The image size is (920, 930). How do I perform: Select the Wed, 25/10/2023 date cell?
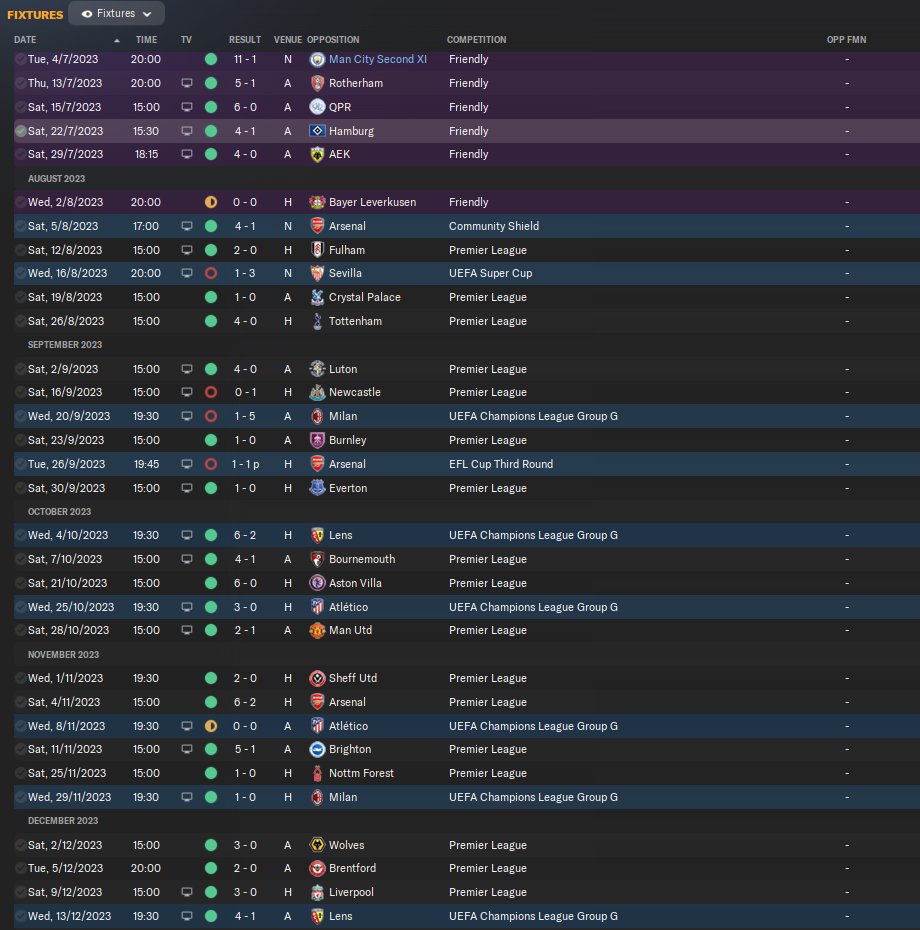[x=71, y=607]
